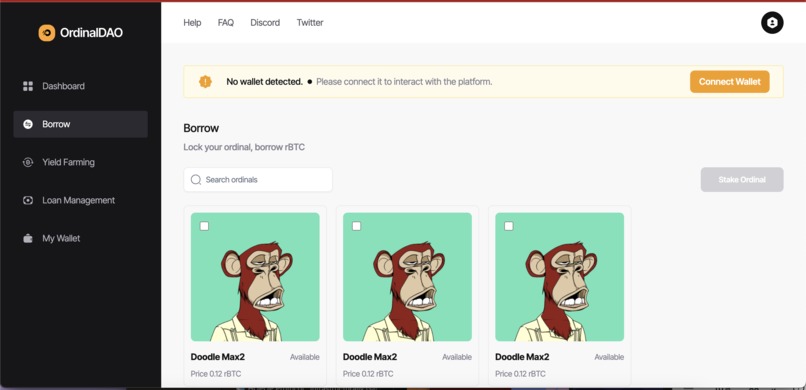Image resolution: width=806 pixels, height=390 pixels.
Task: Click the Dashboard grid icon
Action: pyautogui.click(x=28, y=86)
